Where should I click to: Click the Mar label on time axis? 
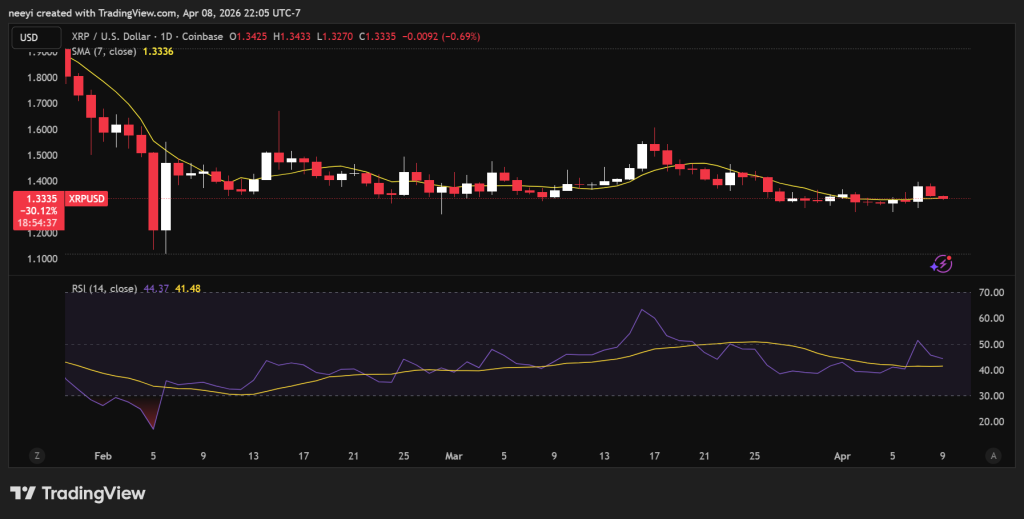[x=453, y=455]
